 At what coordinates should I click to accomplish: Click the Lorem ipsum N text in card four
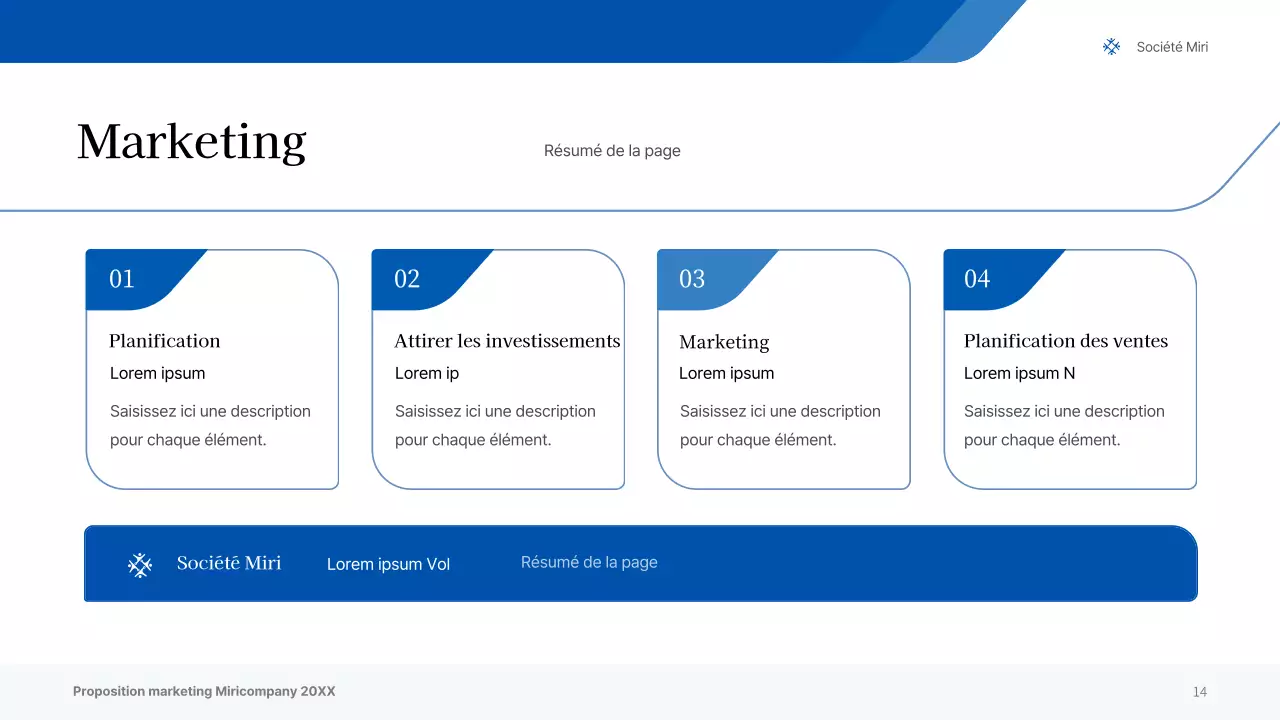point(1019,373)
